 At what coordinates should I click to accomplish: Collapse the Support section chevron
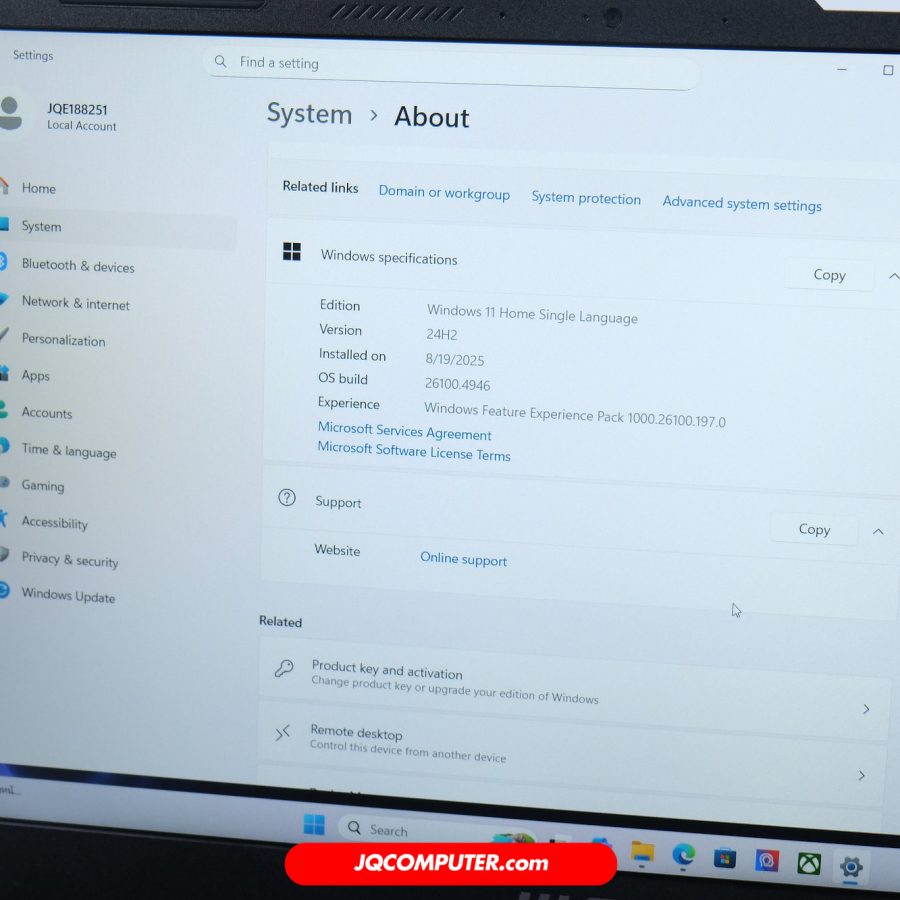click(x=878, y=532)
